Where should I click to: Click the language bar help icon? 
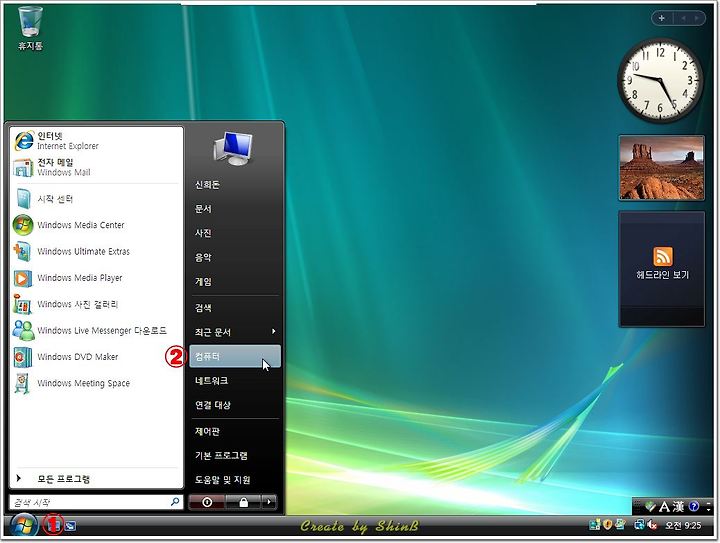coord(694,506)
